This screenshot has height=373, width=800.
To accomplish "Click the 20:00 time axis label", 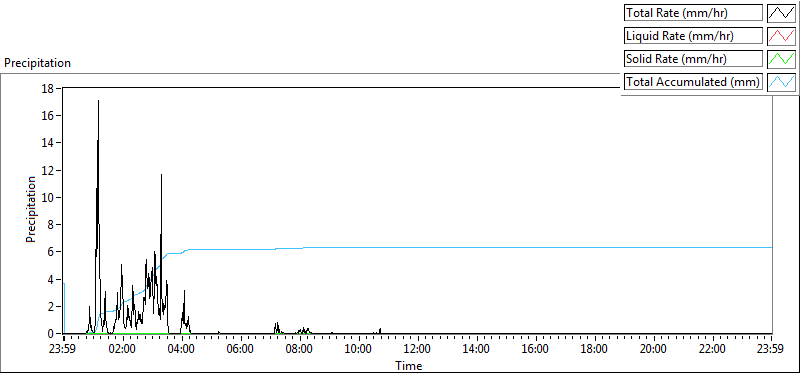I will pyautogui.click(x=654, y=350).
